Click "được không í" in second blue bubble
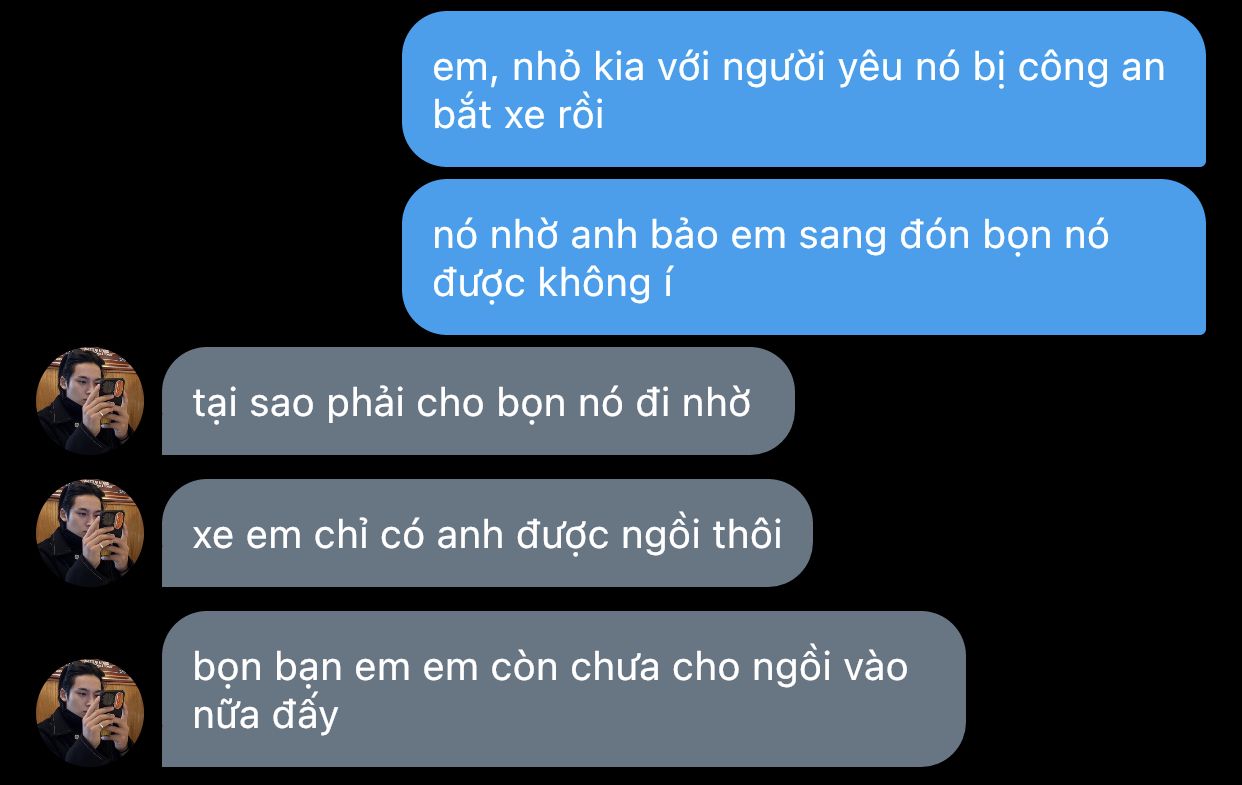 click(553, 284)
